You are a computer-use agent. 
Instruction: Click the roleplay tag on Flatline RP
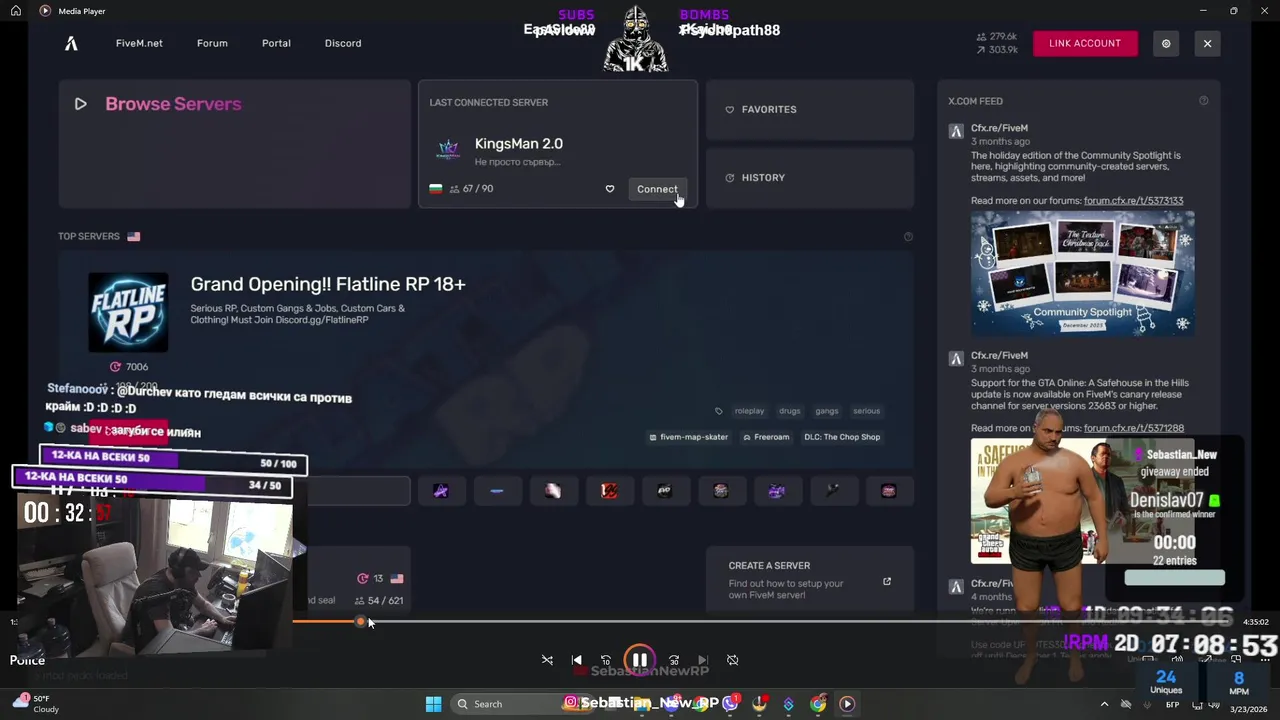[749, 411]
